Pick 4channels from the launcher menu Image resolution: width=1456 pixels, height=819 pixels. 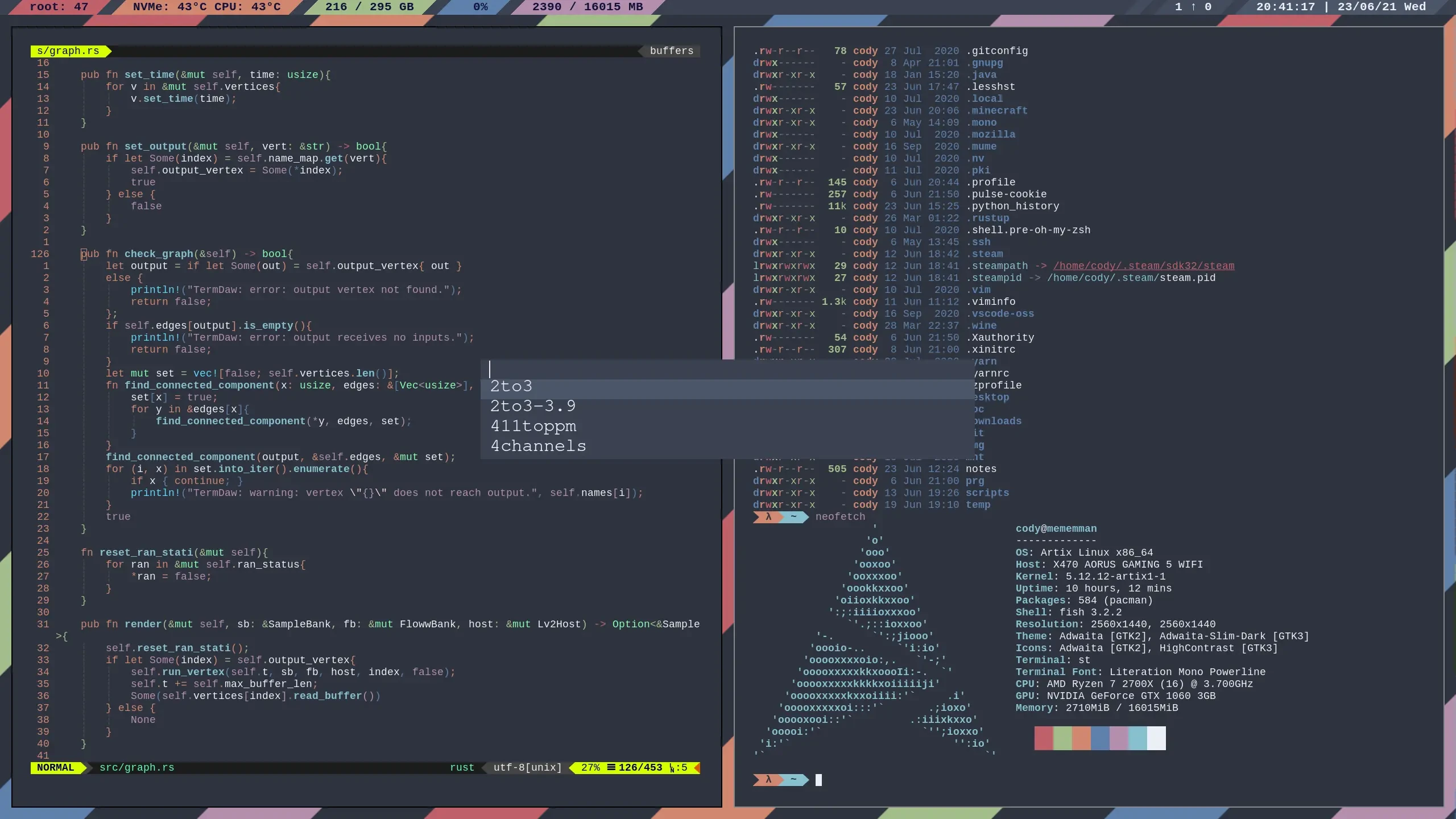point(538,446)
